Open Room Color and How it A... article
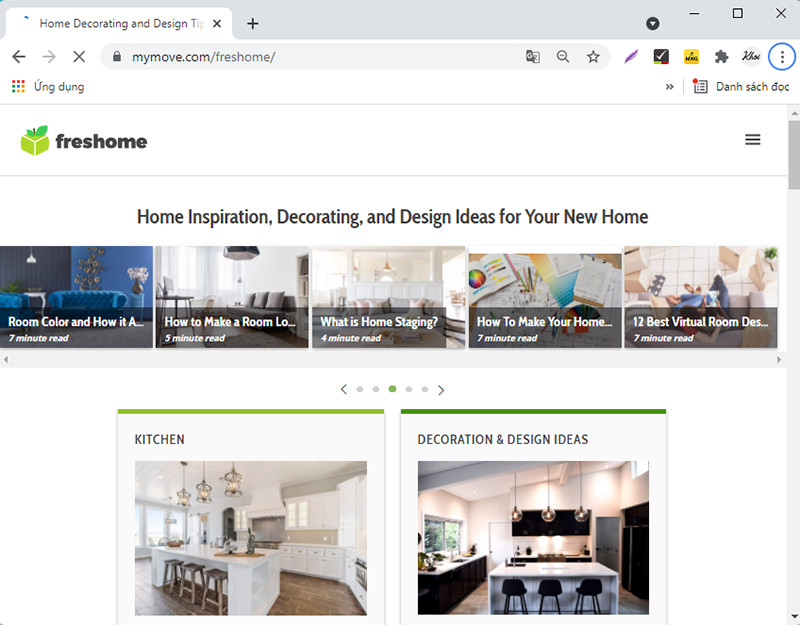 pos(77,297)
